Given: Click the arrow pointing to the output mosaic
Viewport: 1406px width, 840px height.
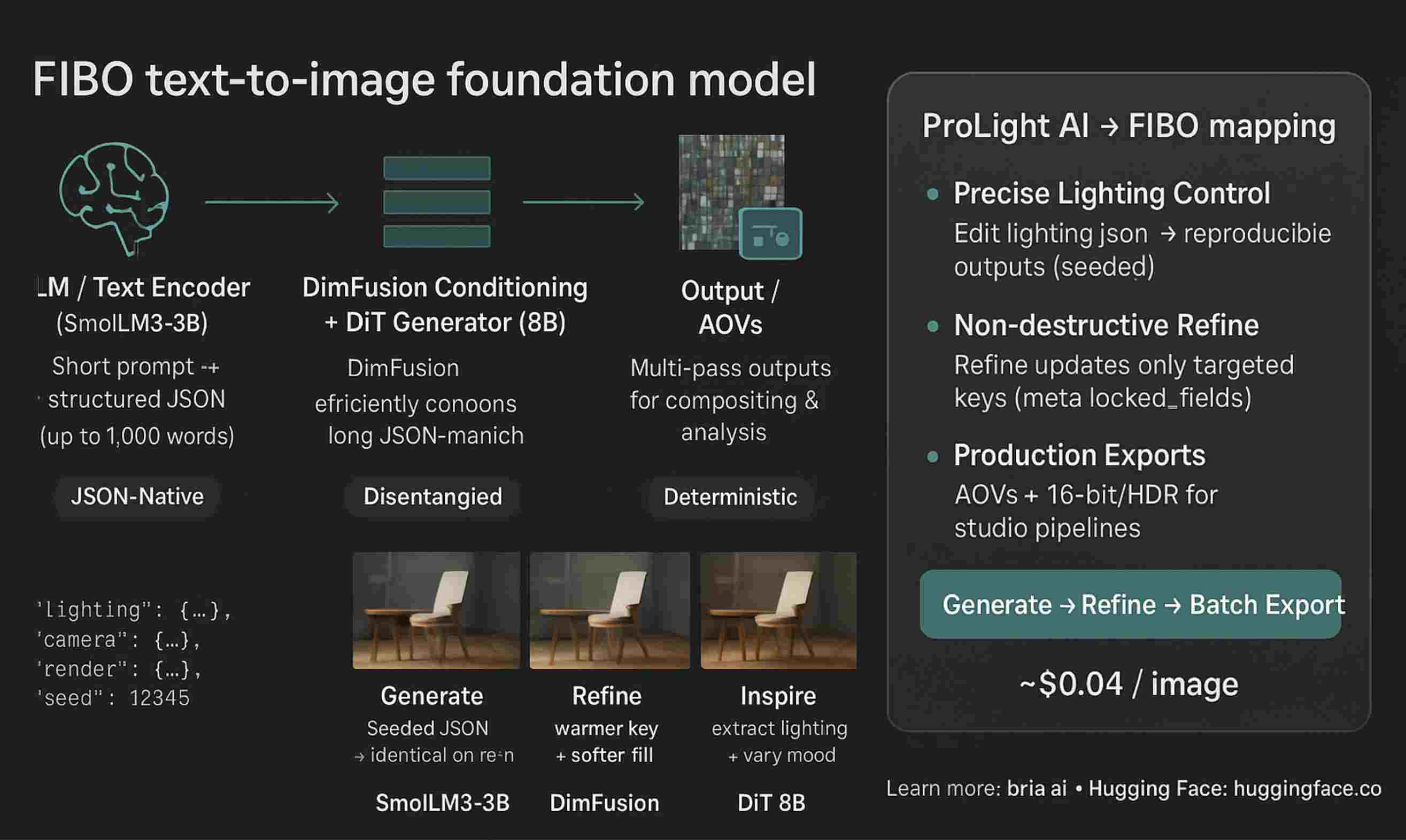Looking at the screenshot, I should point(583,202).
